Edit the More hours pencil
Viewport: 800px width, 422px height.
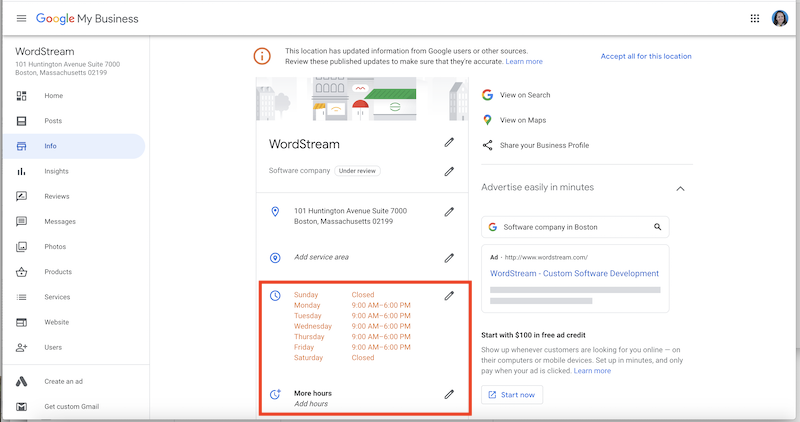449,394
